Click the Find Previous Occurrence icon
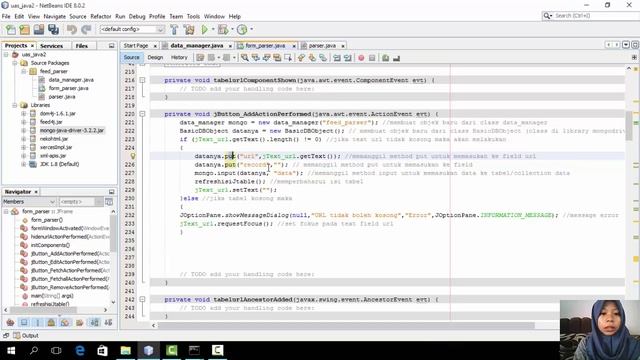The width and height of the screenshot is (640, 360). pos(256,58)
